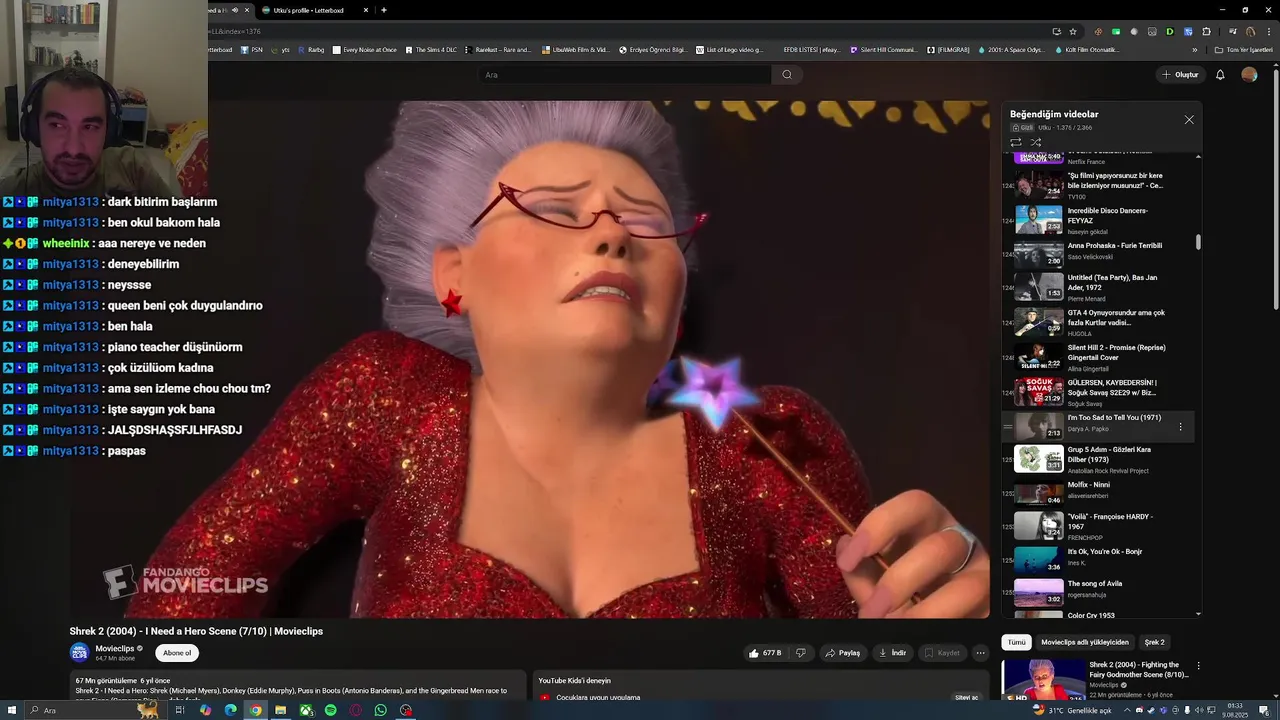
Task: Click the İndir download button
Action: 892,653
